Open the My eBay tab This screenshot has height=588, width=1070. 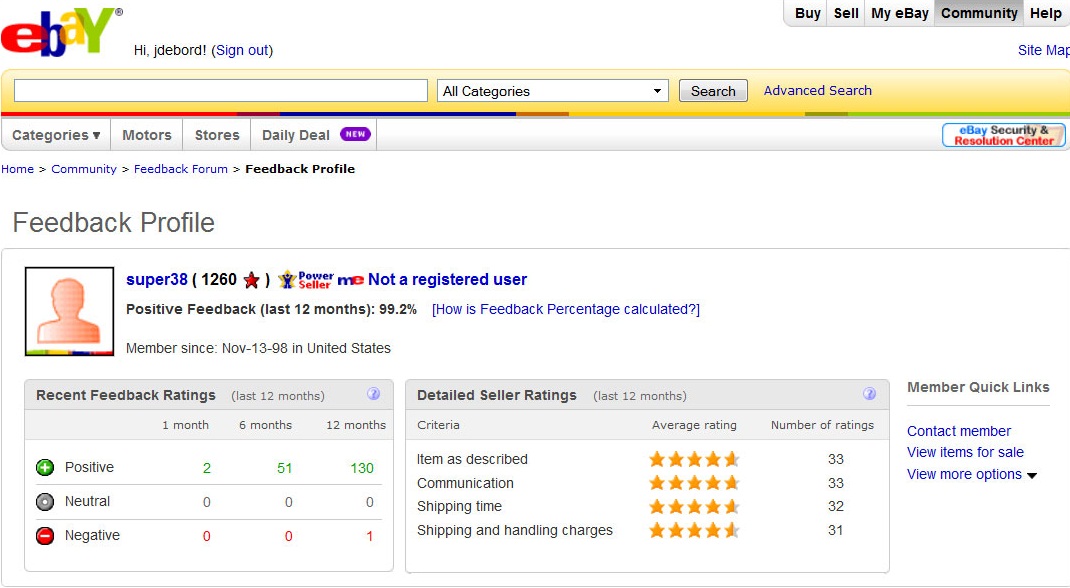click(899, 13)
